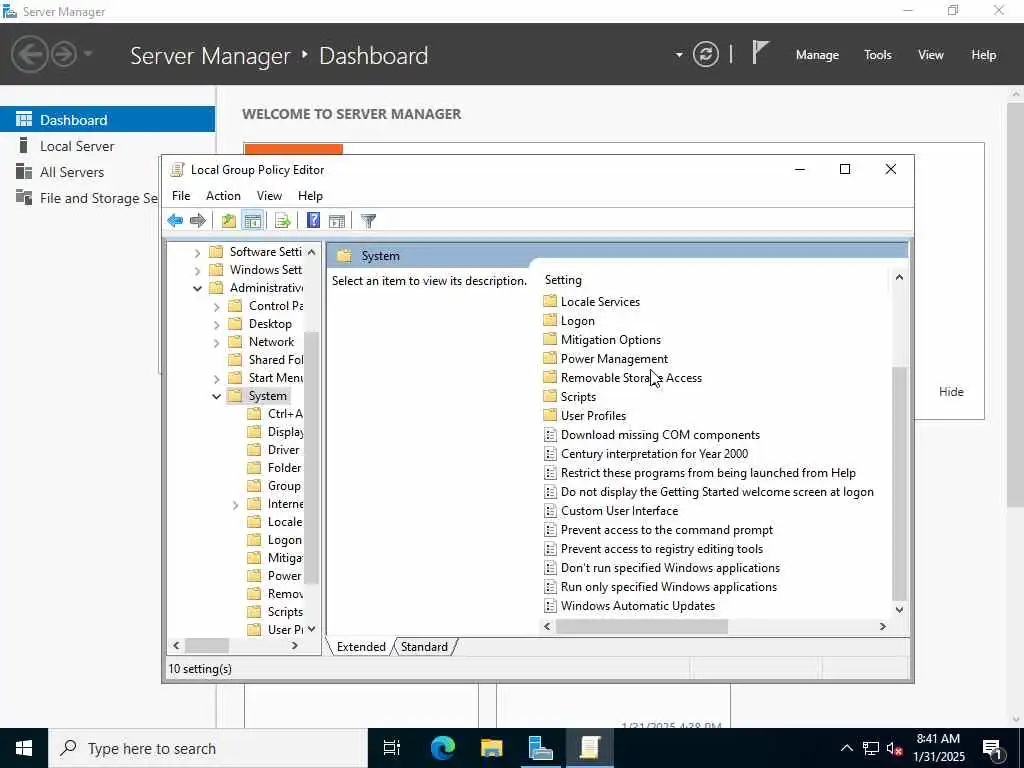Screen dimensions: 1024x768
Task: Click settings list vertical scrollbar thumb
Action: coord(899,483)
